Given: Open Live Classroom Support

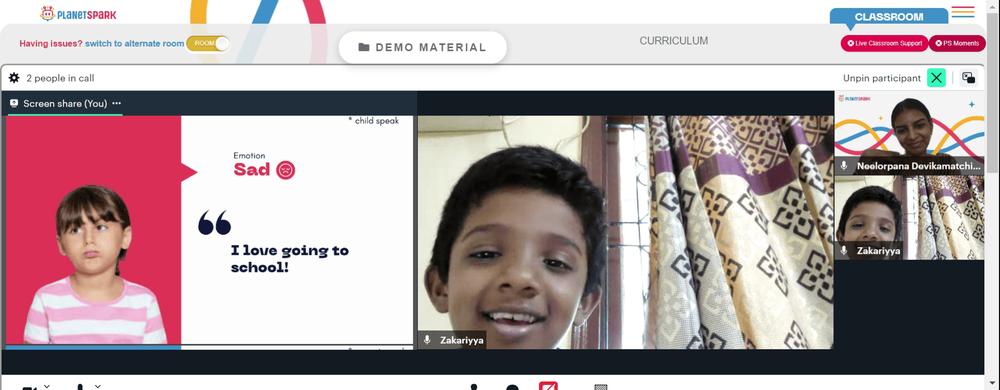Looking at the screenshot, I should pos(884,43).
